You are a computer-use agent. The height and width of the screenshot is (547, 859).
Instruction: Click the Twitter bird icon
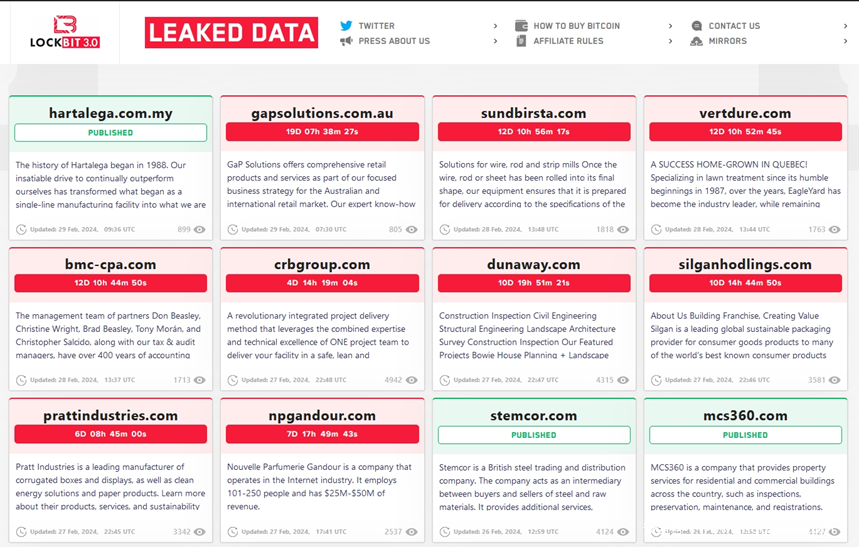coord(346,26)
